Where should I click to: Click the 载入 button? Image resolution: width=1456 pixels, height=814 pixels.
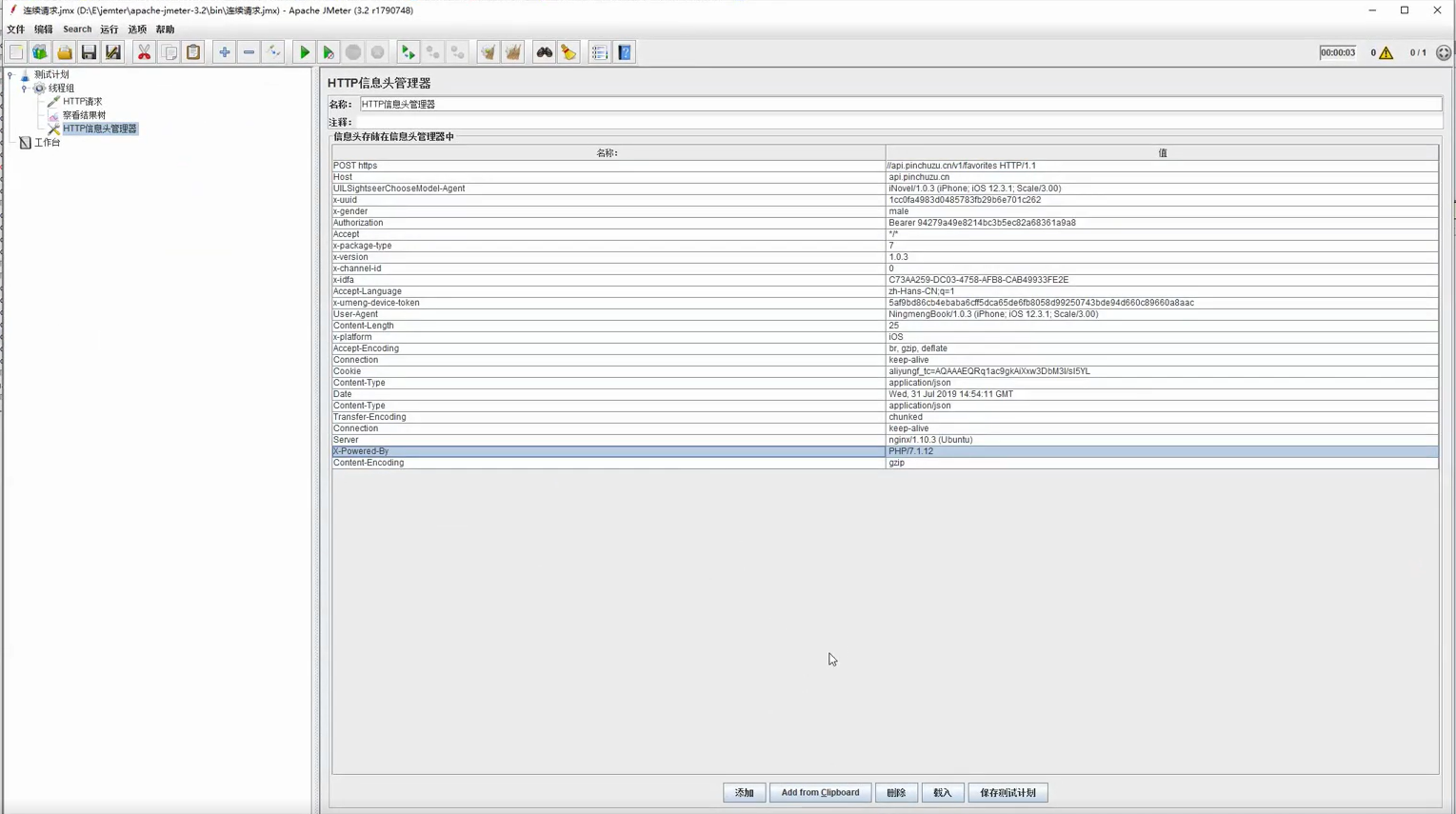click(x=943, y=792)
